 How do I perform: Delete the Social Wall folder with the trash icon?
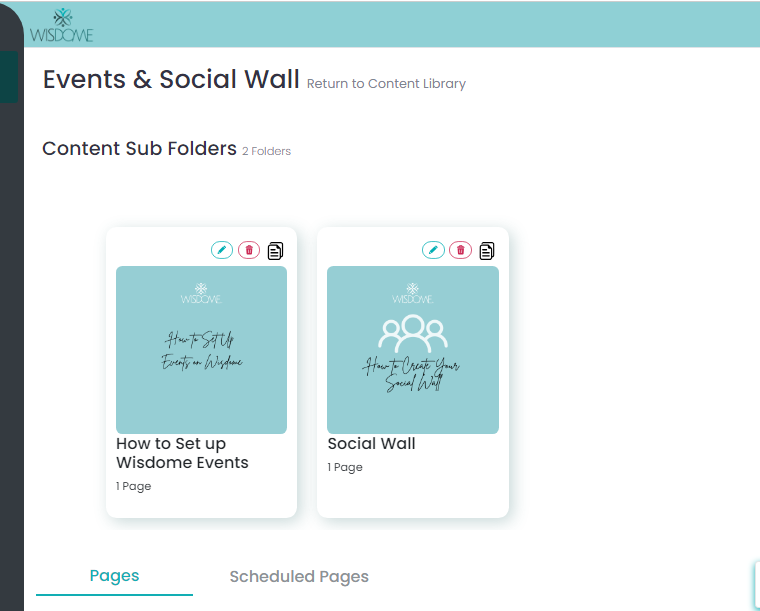pyautogui.click(x=460, y=250)
